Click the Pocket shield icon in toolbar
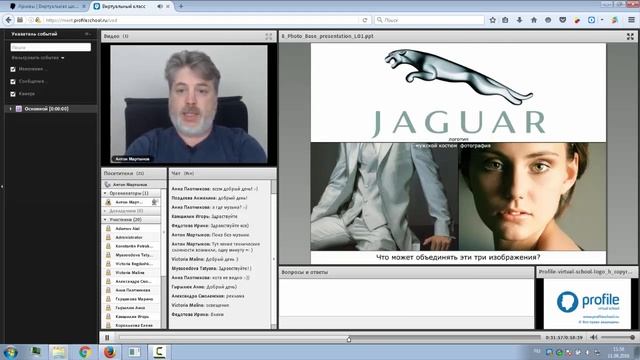The width and height of the screenshot is (640, 360). pos(562,20)
